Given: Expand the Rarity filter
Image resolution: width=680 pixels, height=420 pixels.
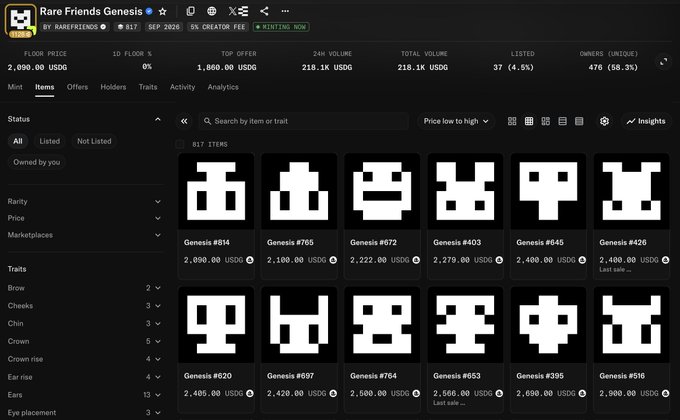Looking at the screenshot, I should (x=84, y=202).
